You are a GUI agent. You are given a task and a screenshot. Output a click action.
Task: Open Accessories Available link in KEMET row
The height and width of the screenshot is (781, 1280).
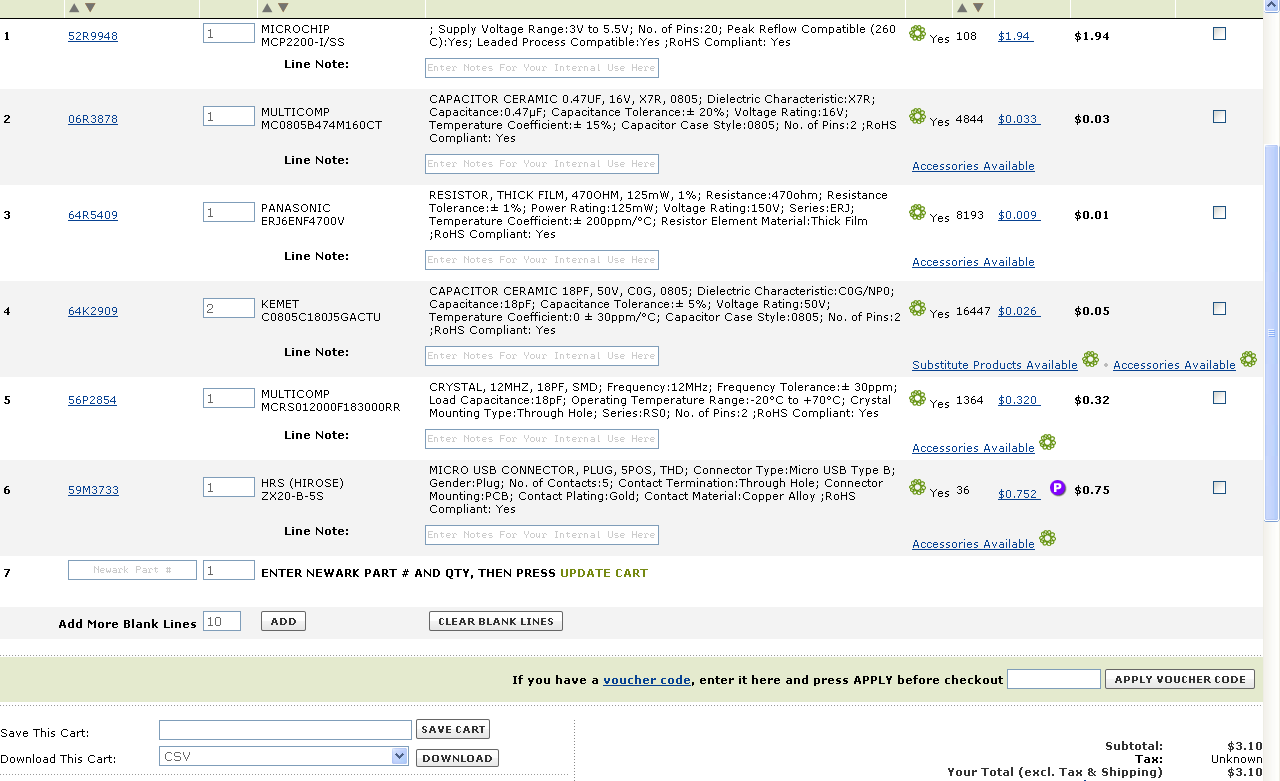coord(1174,365)
